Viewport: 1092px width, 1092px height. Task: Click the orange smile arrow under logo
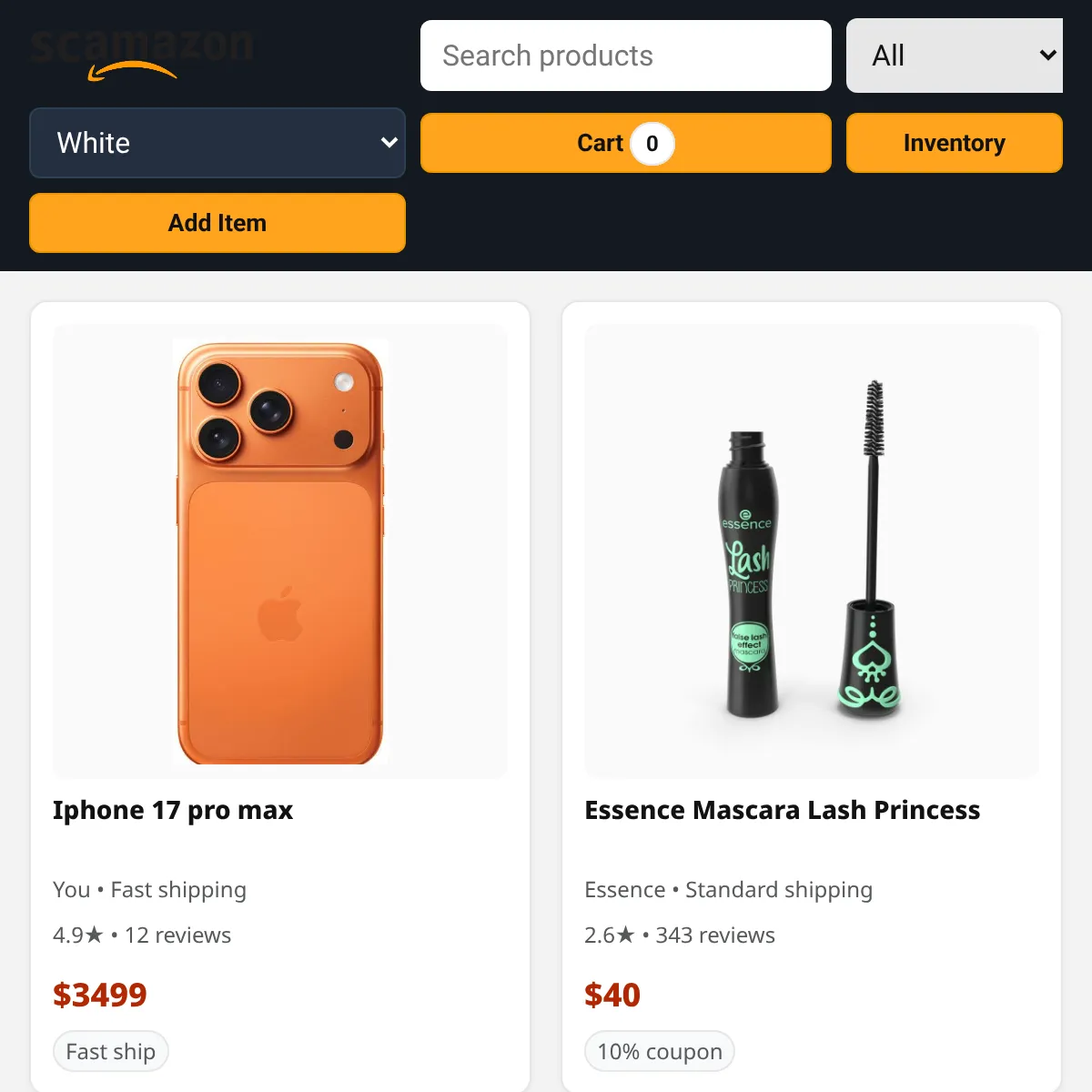tap(132, 71)
